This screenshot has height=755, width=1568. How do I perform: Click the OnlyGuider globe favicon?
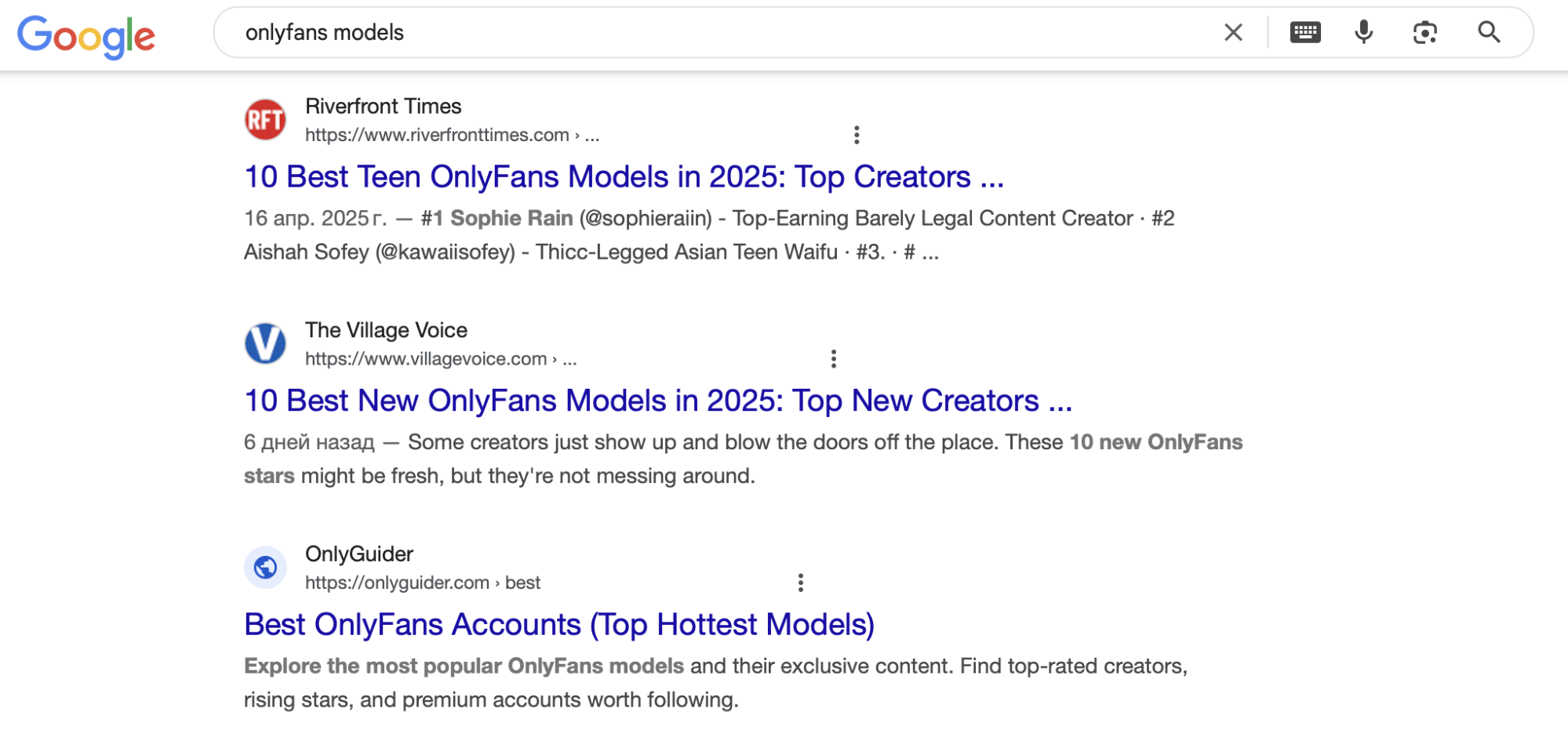[x=265, y=567]
